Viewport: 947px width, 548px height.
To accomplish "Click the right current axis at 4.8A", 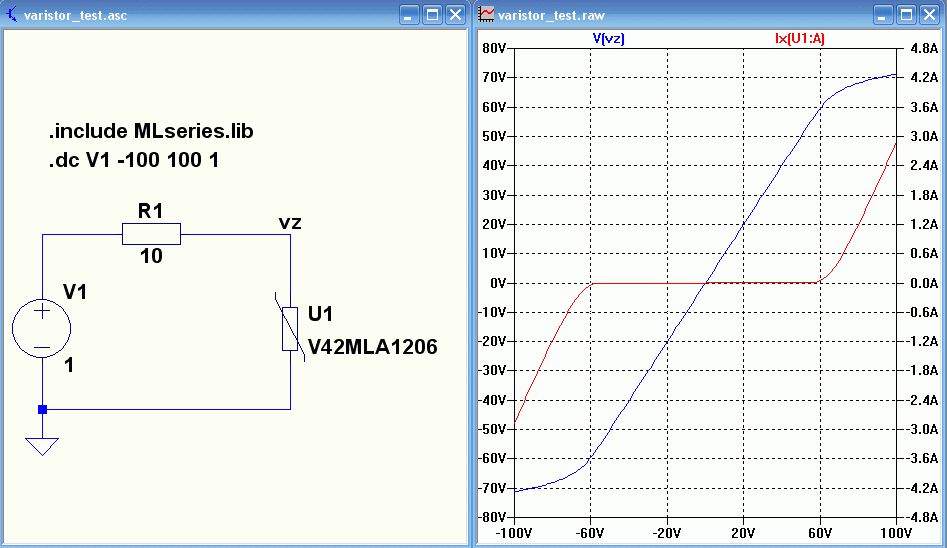I will pyautogui.click(x=924, y=48).
